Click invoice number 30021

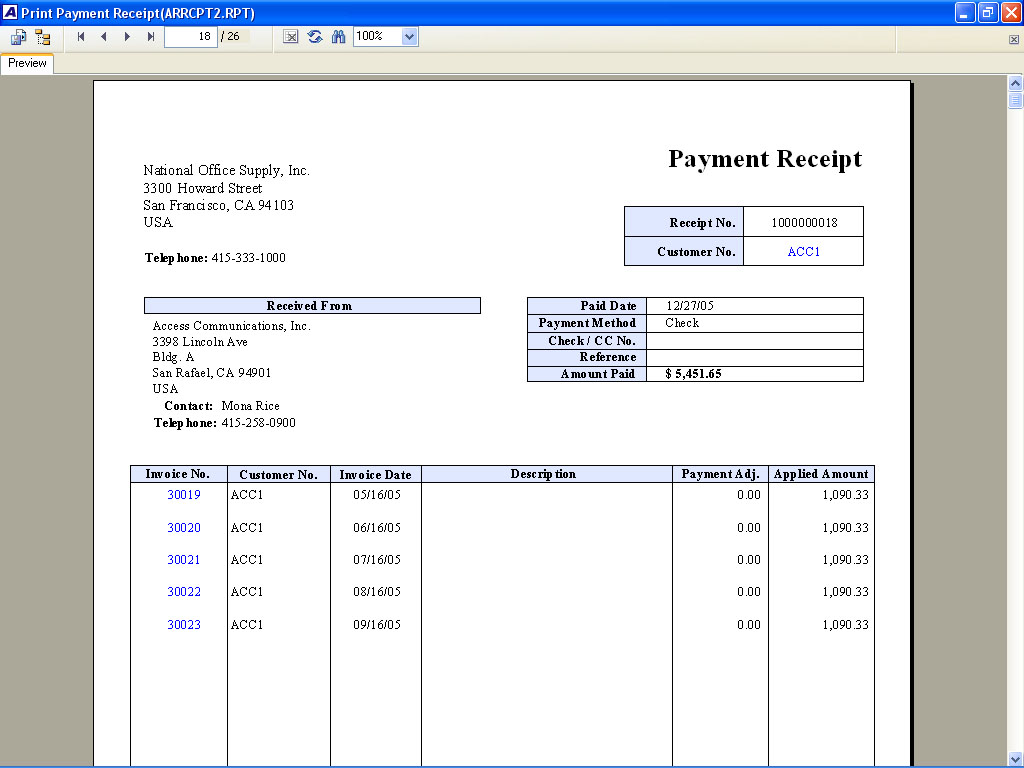183,560
